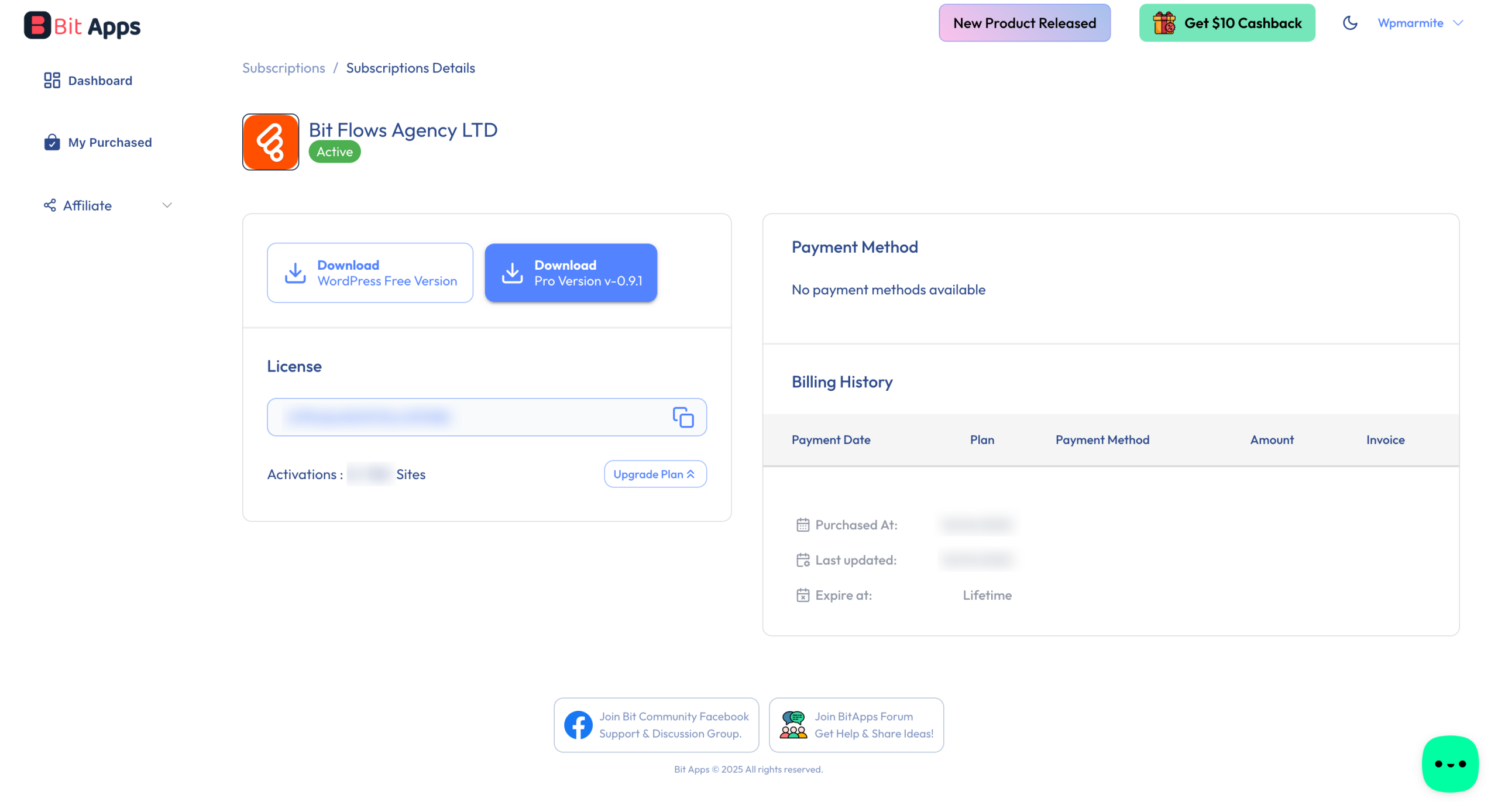Click the Last updated calendar icon

(x=803, y=560)
